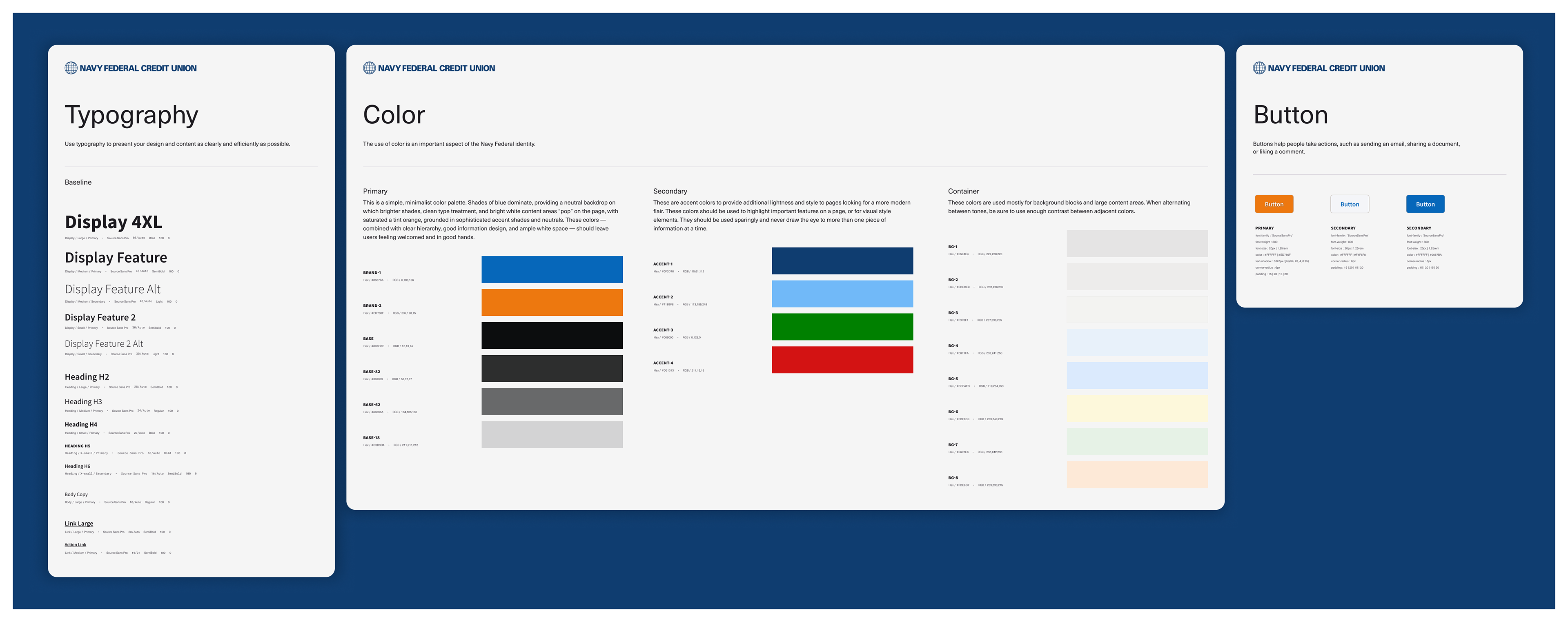Click the globe logo in Typography panel
Viewport: 1568px width, 622px height.
[71, 68]
